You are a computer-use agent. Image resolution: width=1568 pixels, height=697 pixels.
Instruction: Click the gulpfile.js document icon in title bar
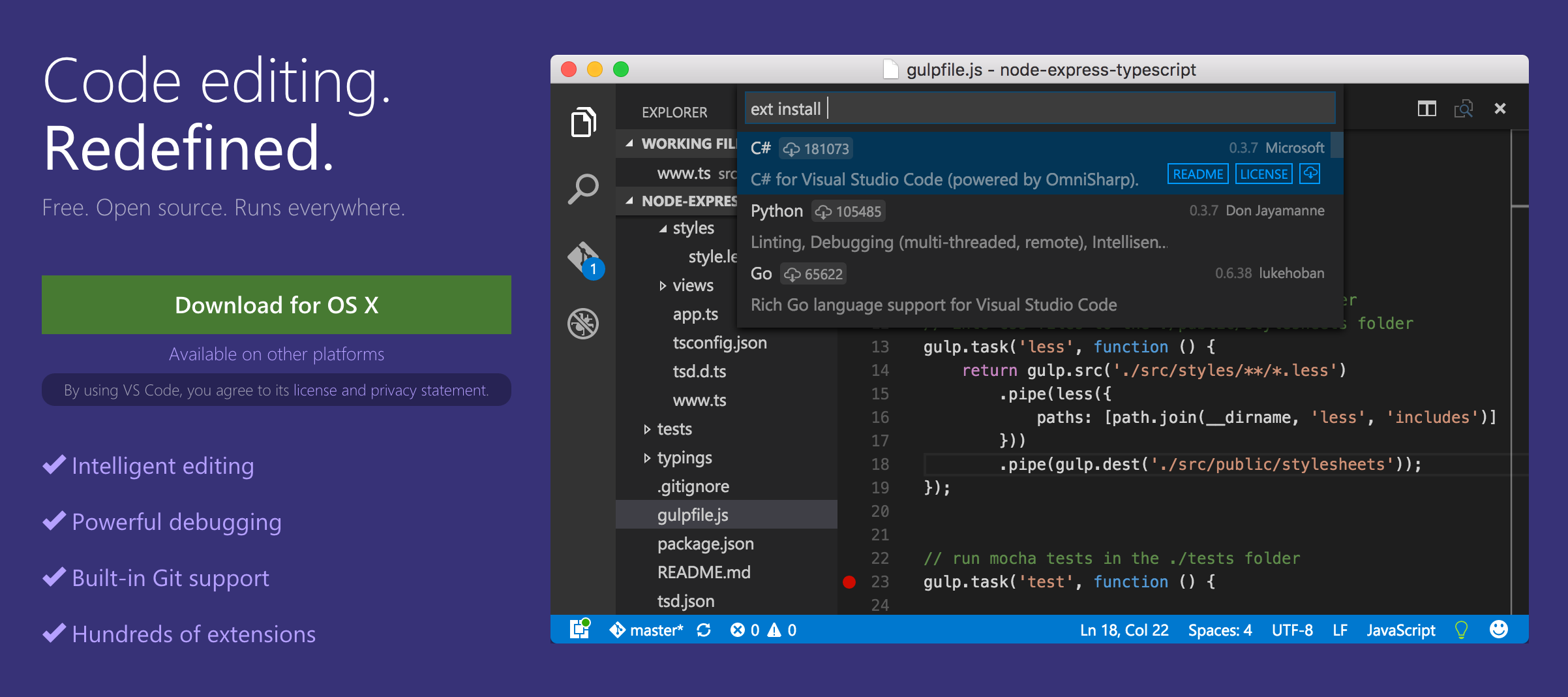click(891, 69)
